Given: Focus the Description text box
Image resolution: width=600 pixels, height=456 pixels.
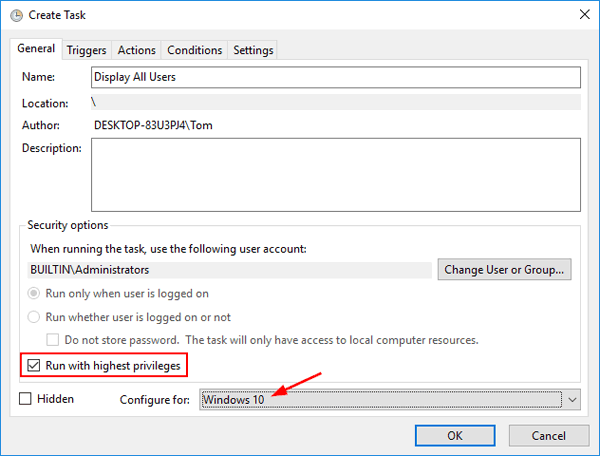Looking at the screenshot, I should click(x=335, y=173).
